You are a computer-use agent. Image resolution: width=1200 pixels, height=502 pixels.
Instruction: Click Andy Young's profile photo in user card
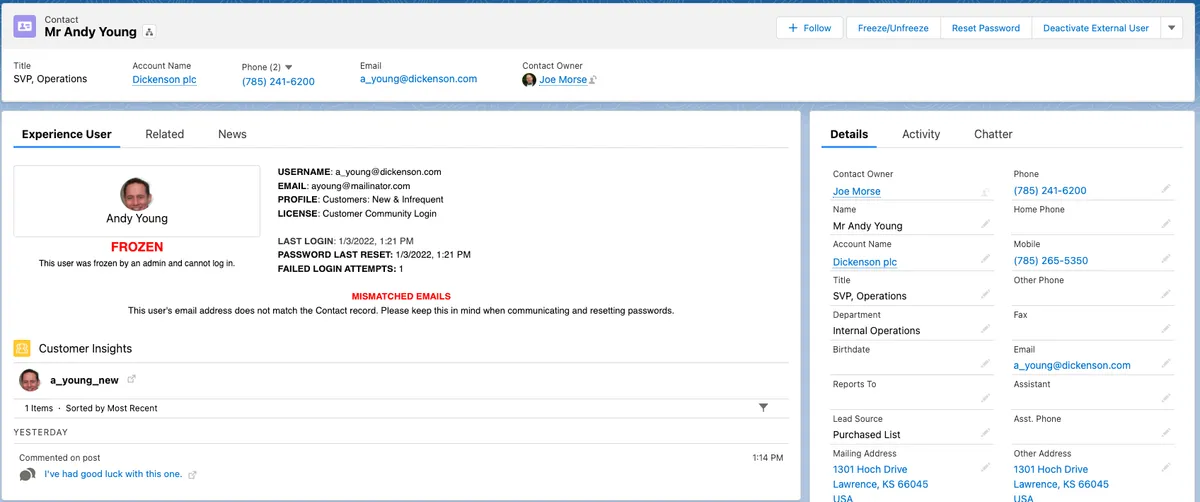pyautogui.click(x=137, y=194)
